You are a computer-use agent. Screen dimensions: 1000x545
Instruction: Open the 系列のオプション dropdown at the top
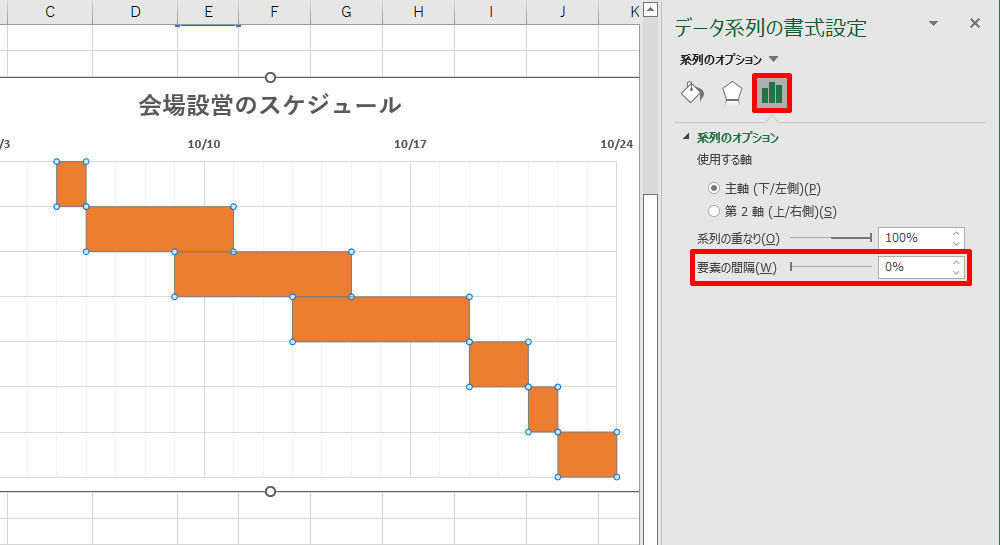tap(774, 59)
